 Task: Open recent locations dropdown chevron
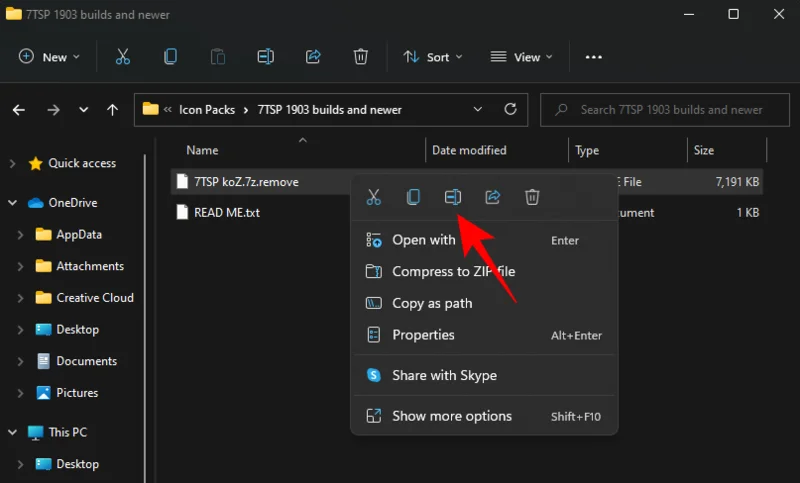(84, 110)
